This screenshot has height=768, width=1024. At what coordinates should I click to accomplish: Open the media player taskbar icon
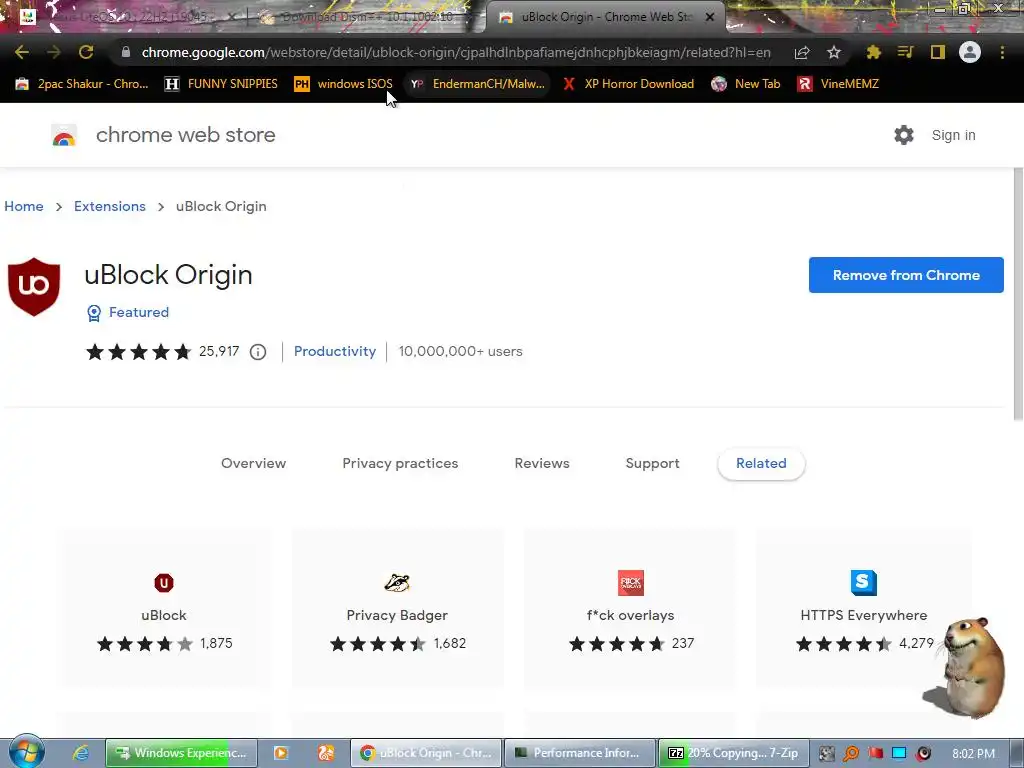(281, 753)
